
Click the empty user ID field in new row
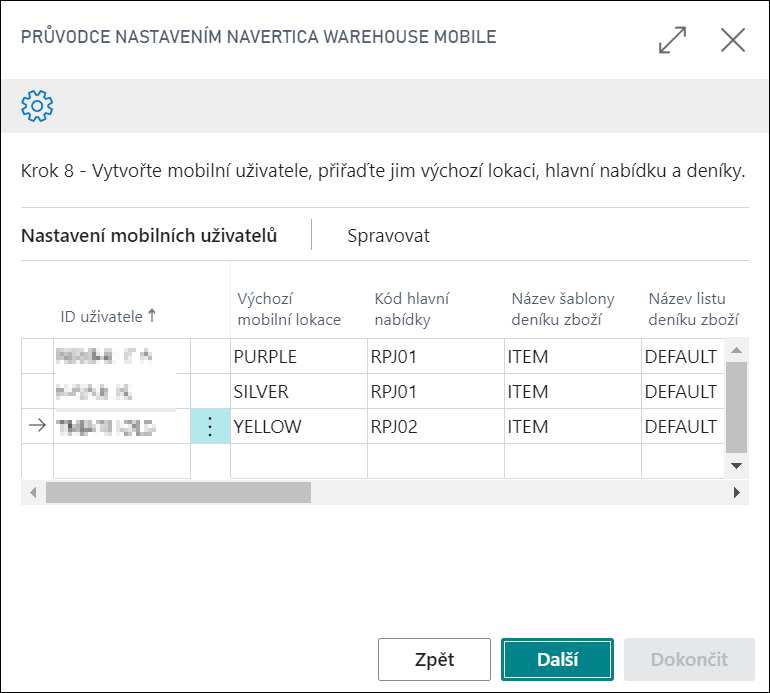tap(122, 461)
